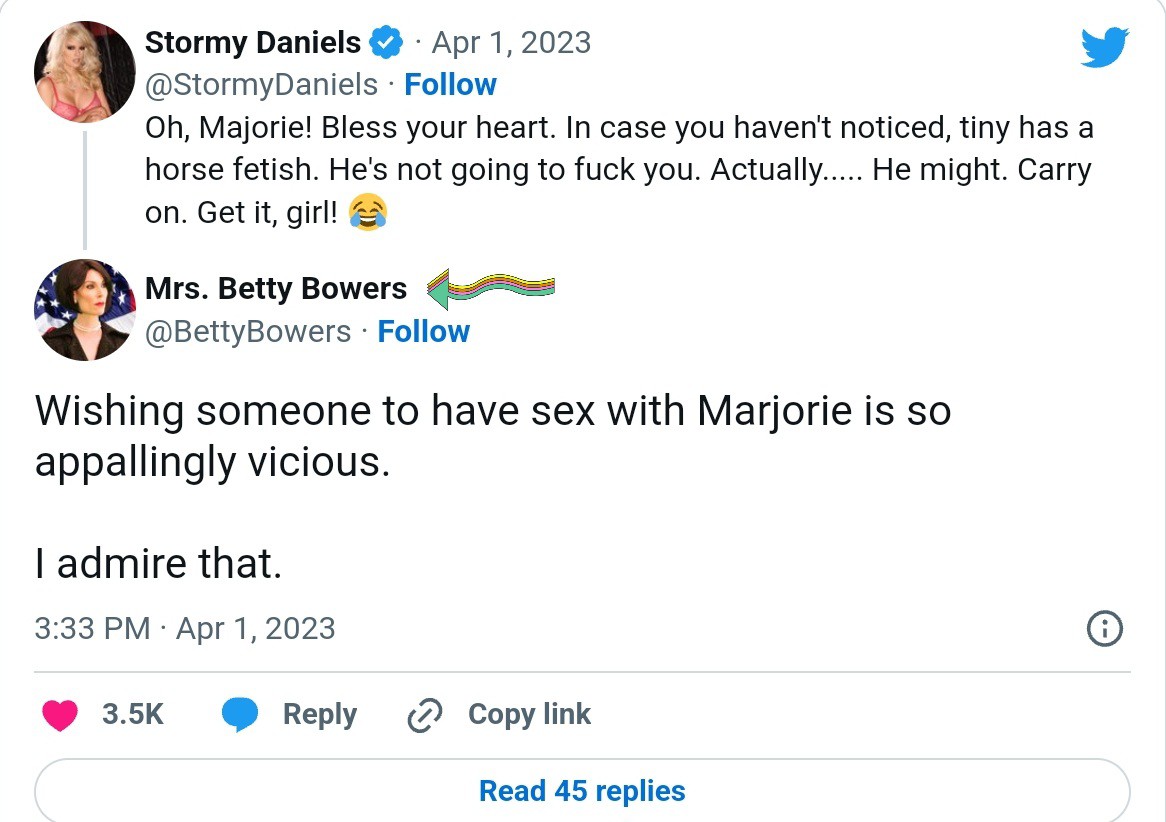Open the tweet info circle icon
The image size is (1166, 822).
1104,629
